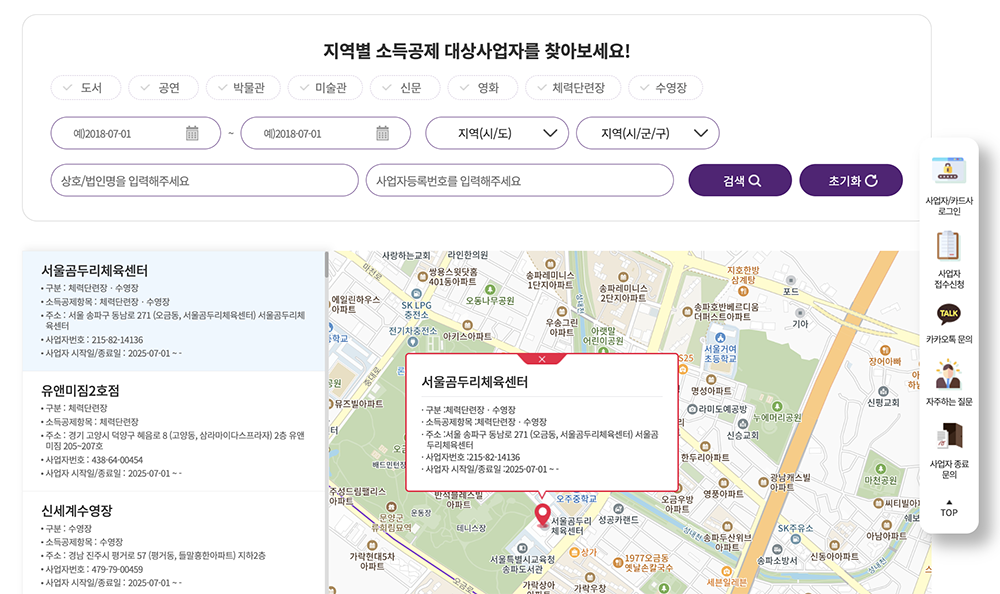The height and width of the screenshot is (594, 1000).
Task: Click 아랫말어린이공원 marker on map
Action: (603, 350)
